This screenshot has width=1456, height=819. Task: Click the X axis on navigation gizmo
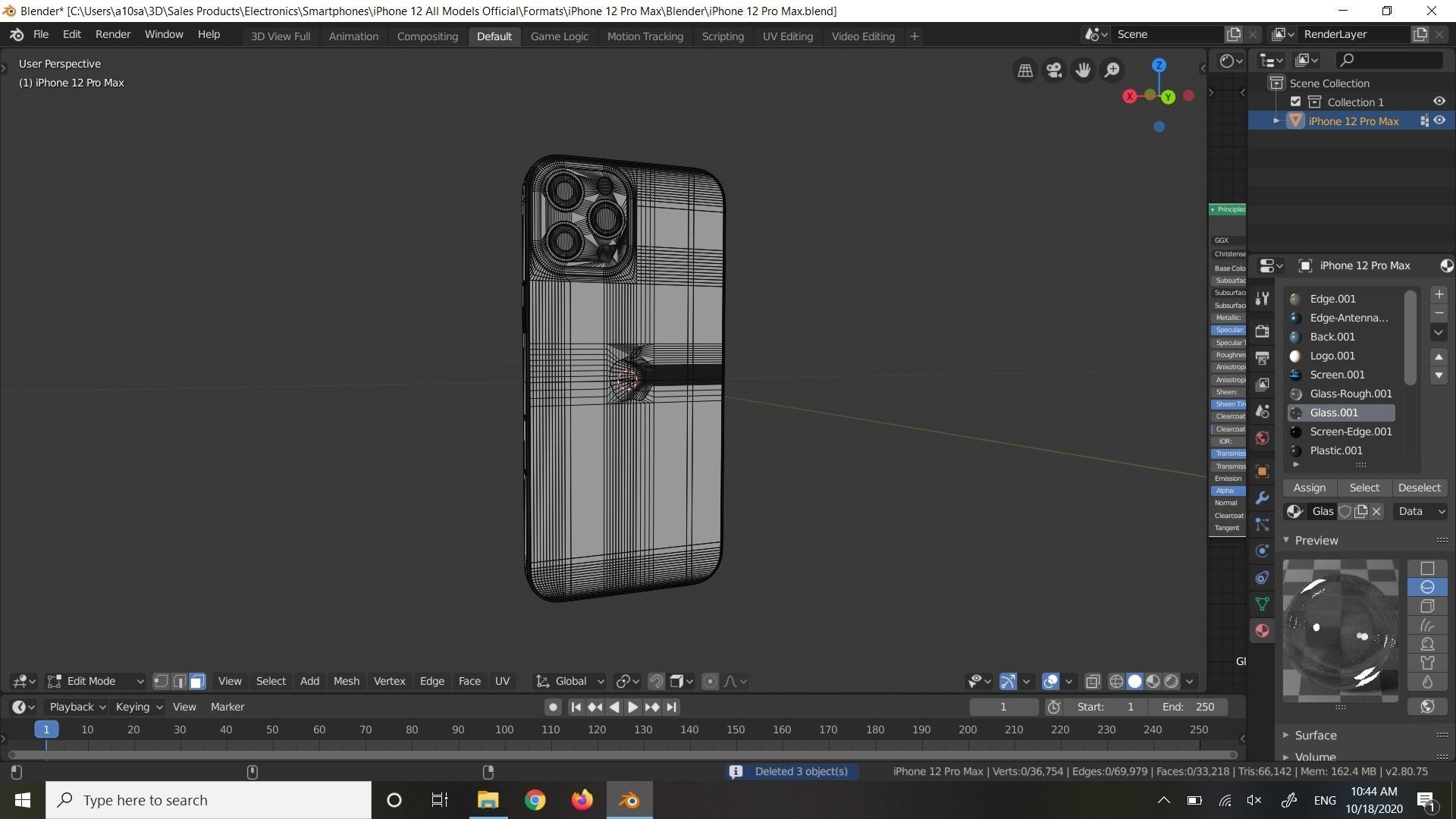click(x=1130, y=96)
